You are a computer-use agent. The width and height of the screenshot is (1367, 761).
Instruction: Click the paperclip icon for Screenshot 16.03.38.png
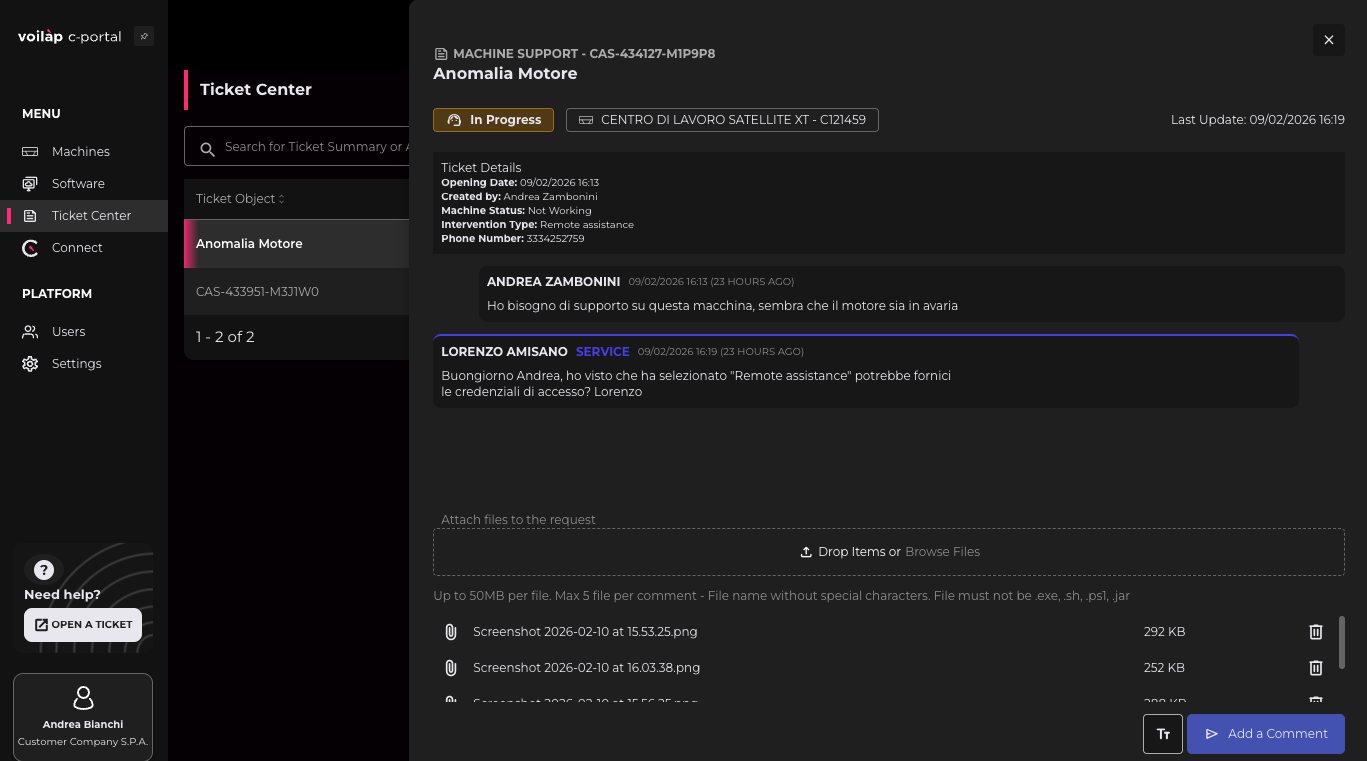(x=451, y=668)
